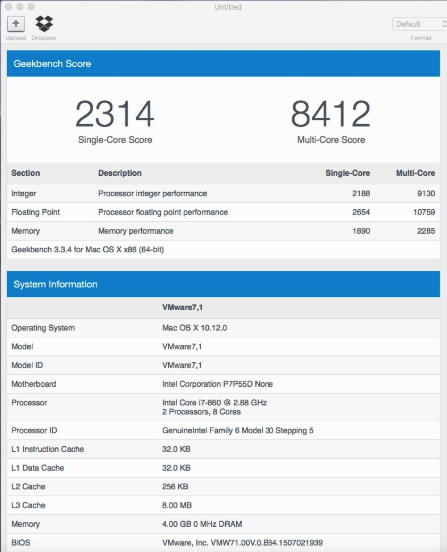Click the Single-Core Score label
447x552 pixels.
(115, 140)
